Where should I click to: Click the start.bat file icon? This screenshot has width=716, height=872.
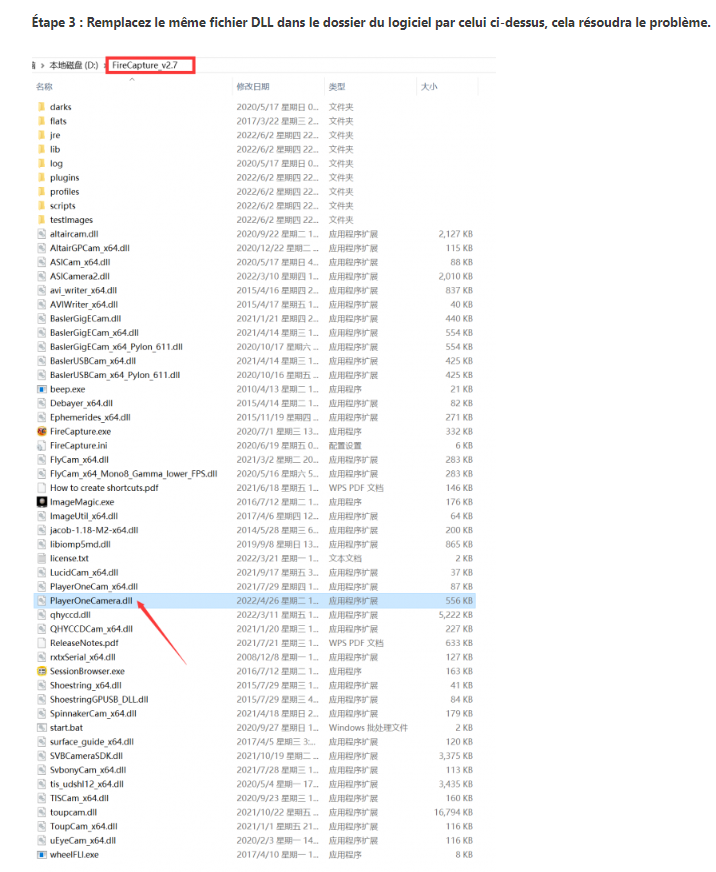(x=42, y=728)
